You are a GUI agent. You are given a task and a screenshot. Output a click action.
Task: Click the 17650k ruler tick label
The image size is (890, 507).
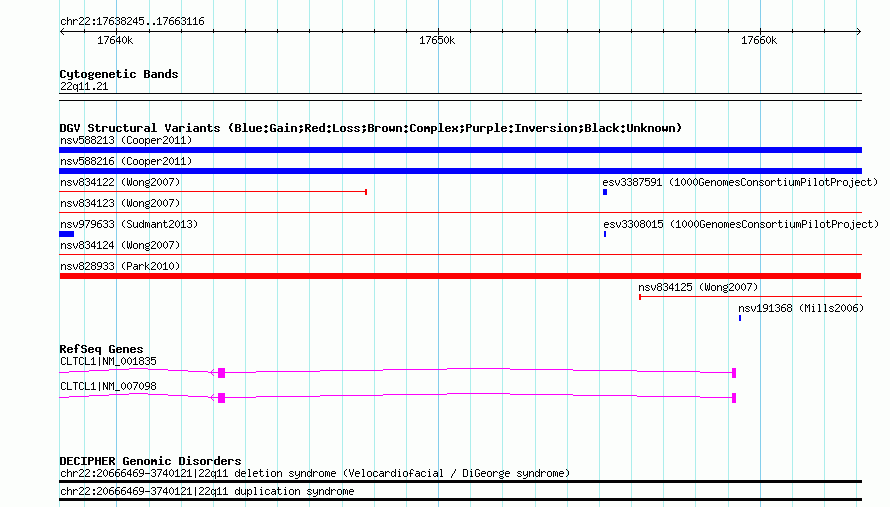(437, 40)
